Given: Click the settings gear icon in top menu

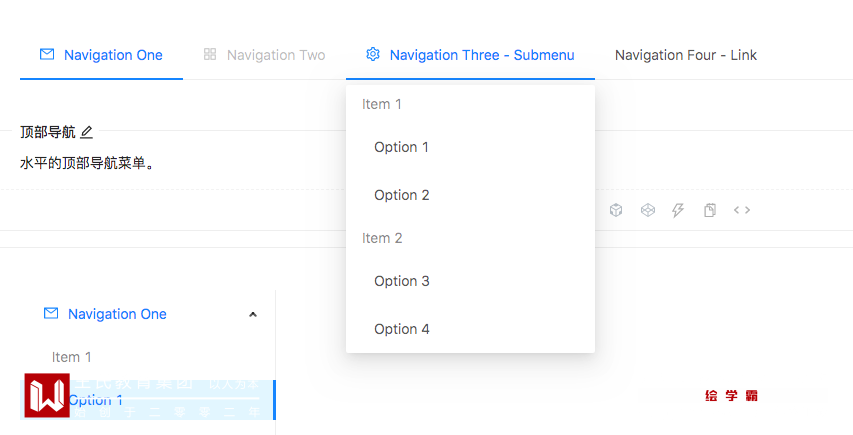Looking at the screenshot, I should [x=373, y=55].
